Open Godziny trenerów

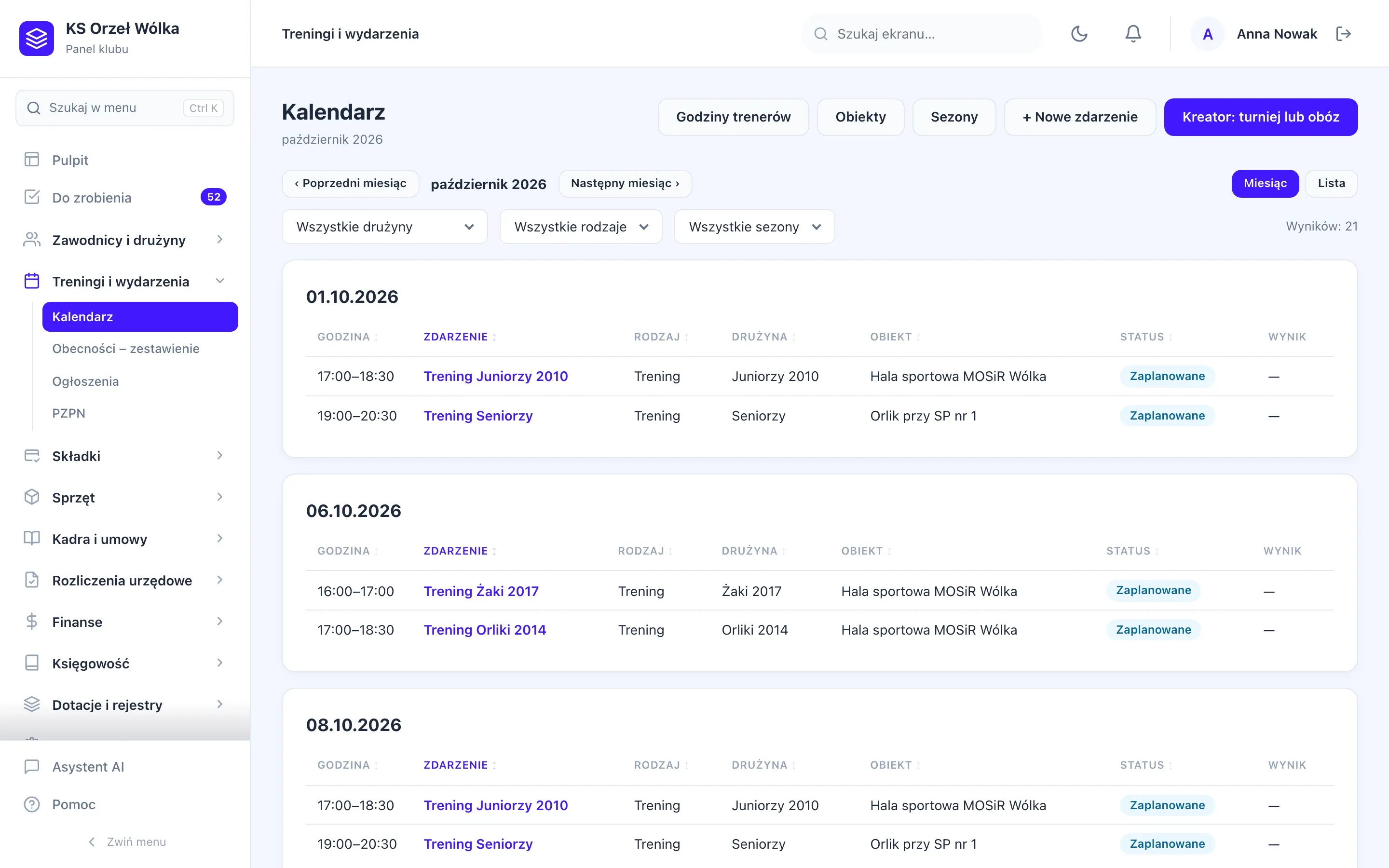733,117
